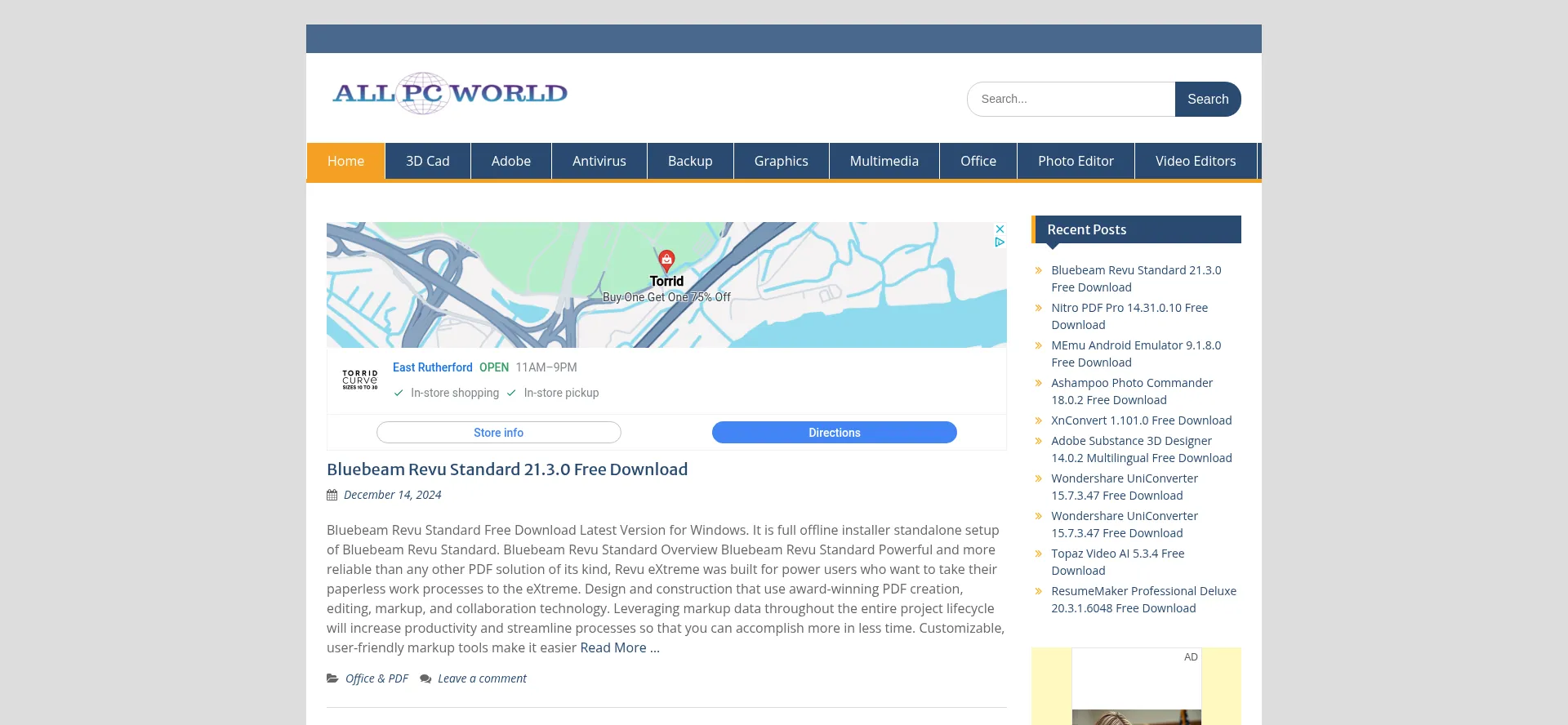
Task: Open the Multimedia category
Action: [884, 161]
